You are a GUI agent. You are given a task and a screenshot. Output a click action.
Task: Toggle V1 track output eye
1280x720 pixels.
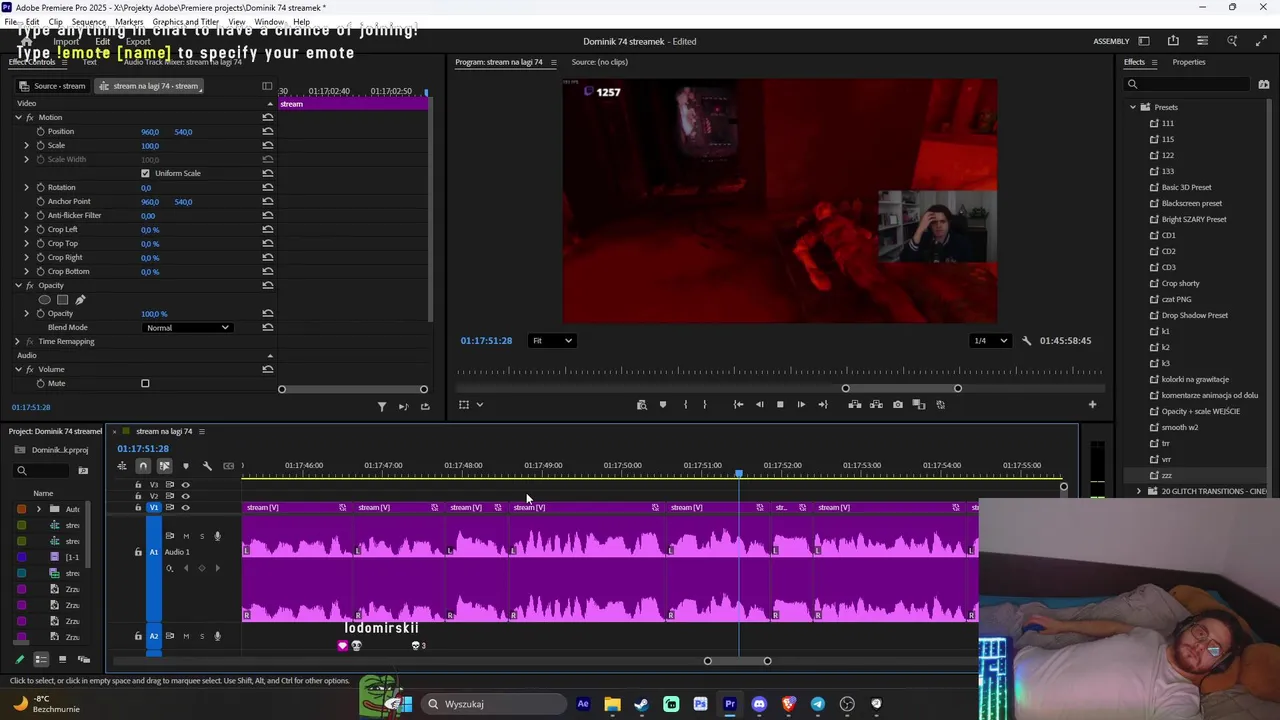[x=185, y=508]
